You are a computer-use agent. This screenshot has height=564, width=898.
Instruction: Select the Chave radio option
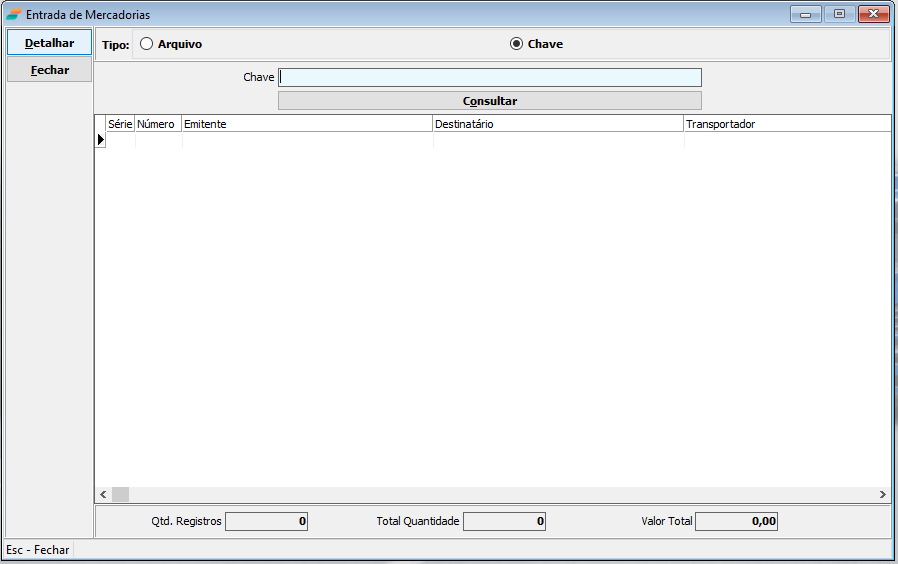coord(516,44)
